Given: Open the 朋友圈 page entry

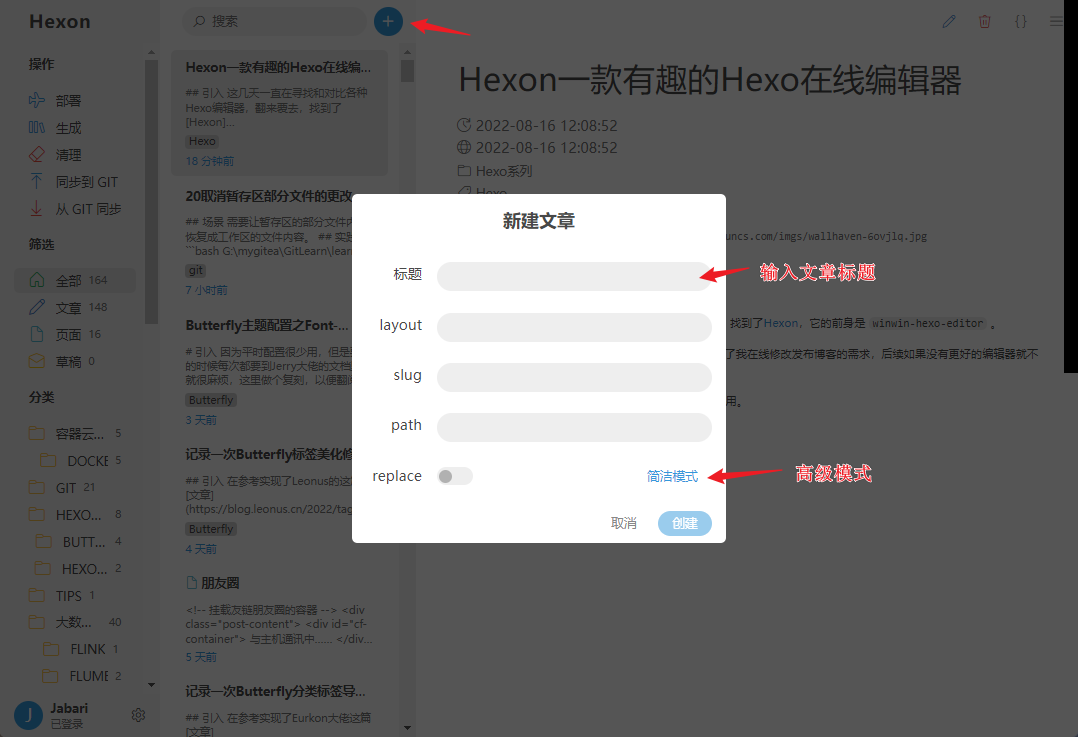Looking at the screenshot, I should (x=220, y=583).
